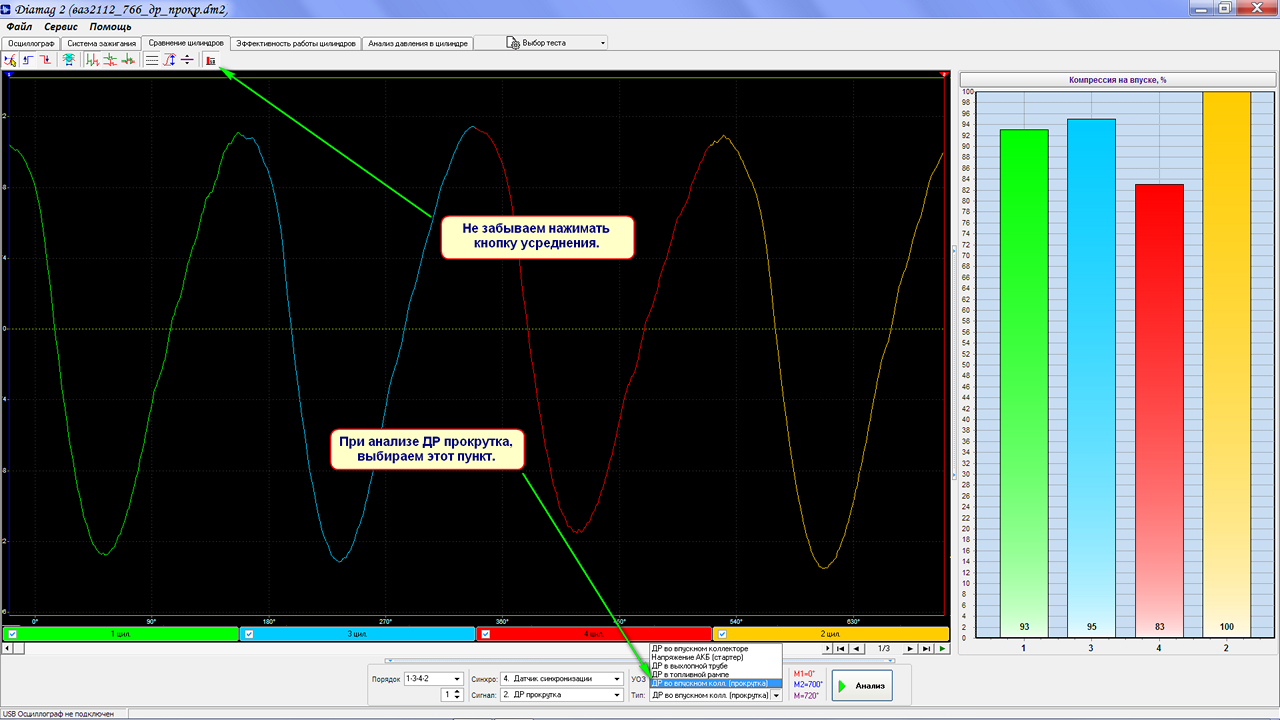Click the yellow 2 цил. label bar
1280x720 pixels.
[x=831, y=634]
